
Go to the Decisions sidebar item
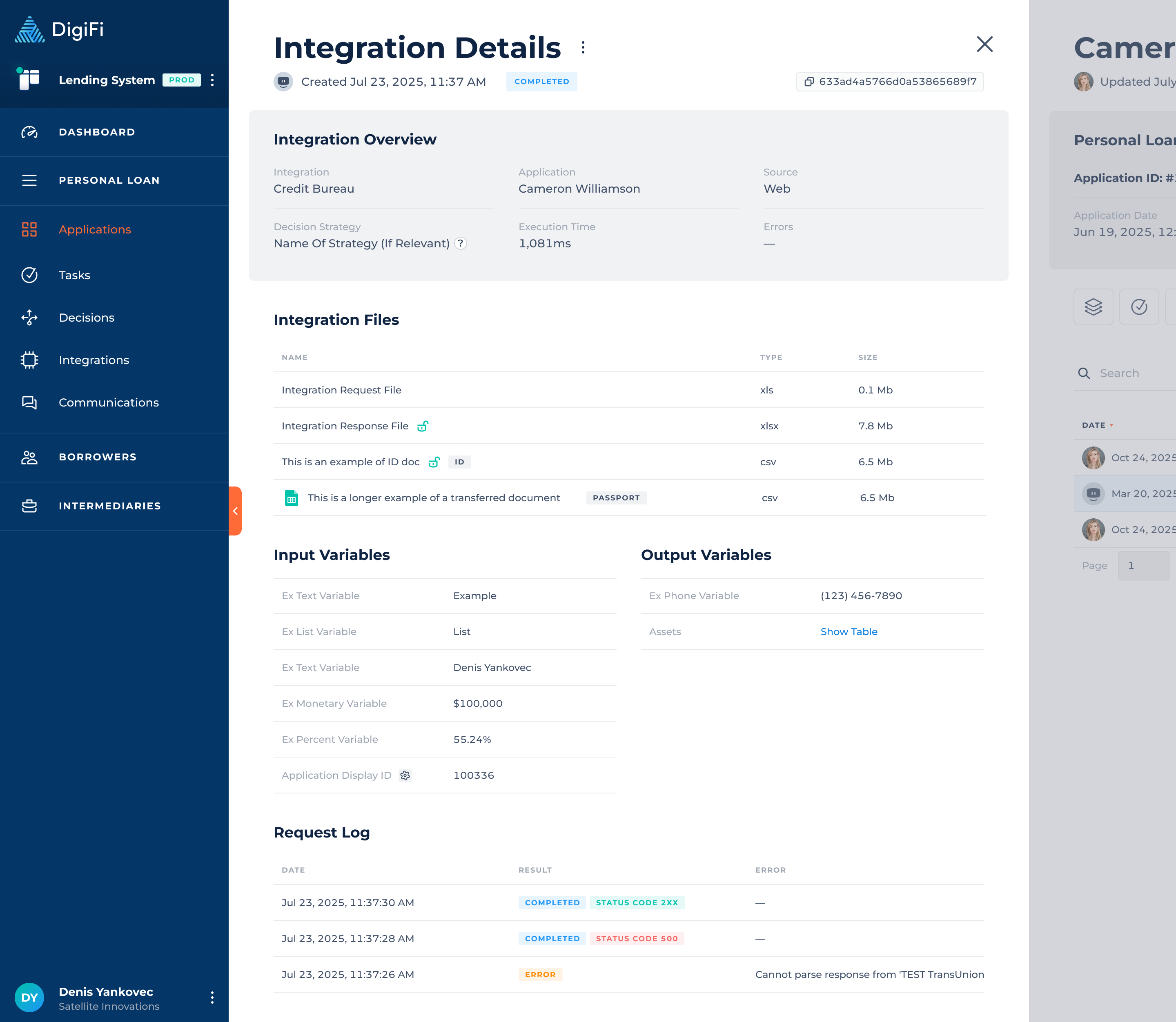click(x=86, y=318)
